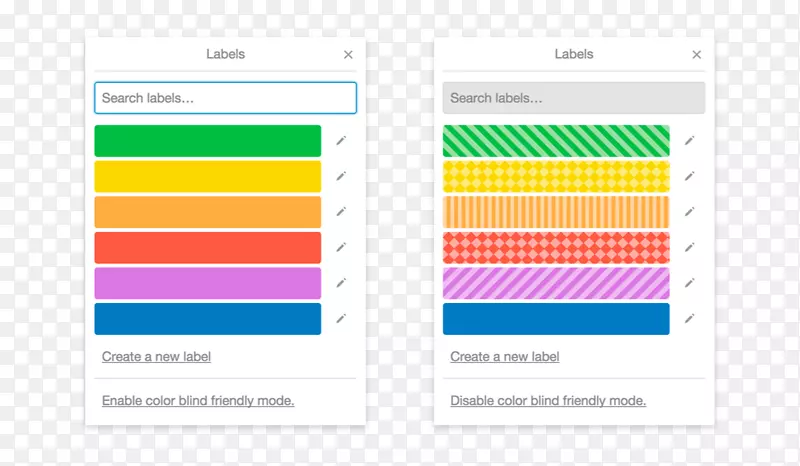
Task: Click the edit pencil next to the solid orange label
Action: coord(341,212)
